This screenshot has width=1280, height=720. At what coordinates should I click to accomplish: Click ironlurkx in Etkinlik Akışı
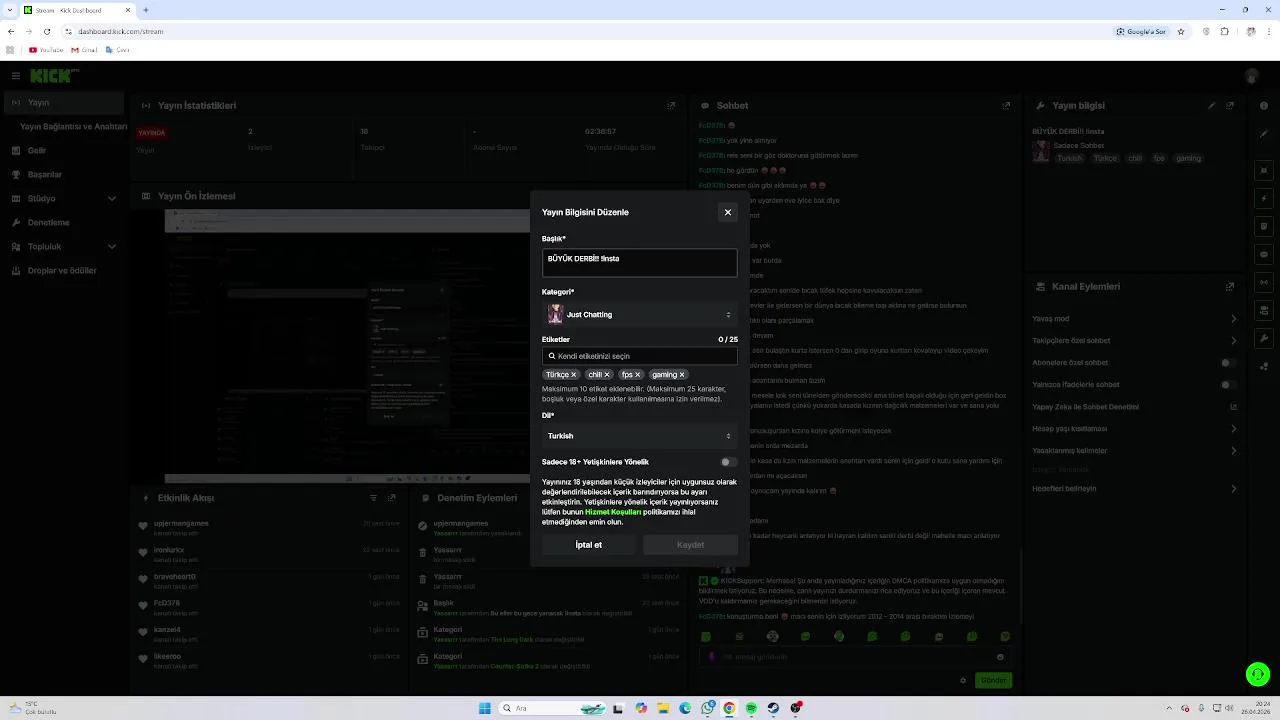(169, 550)
